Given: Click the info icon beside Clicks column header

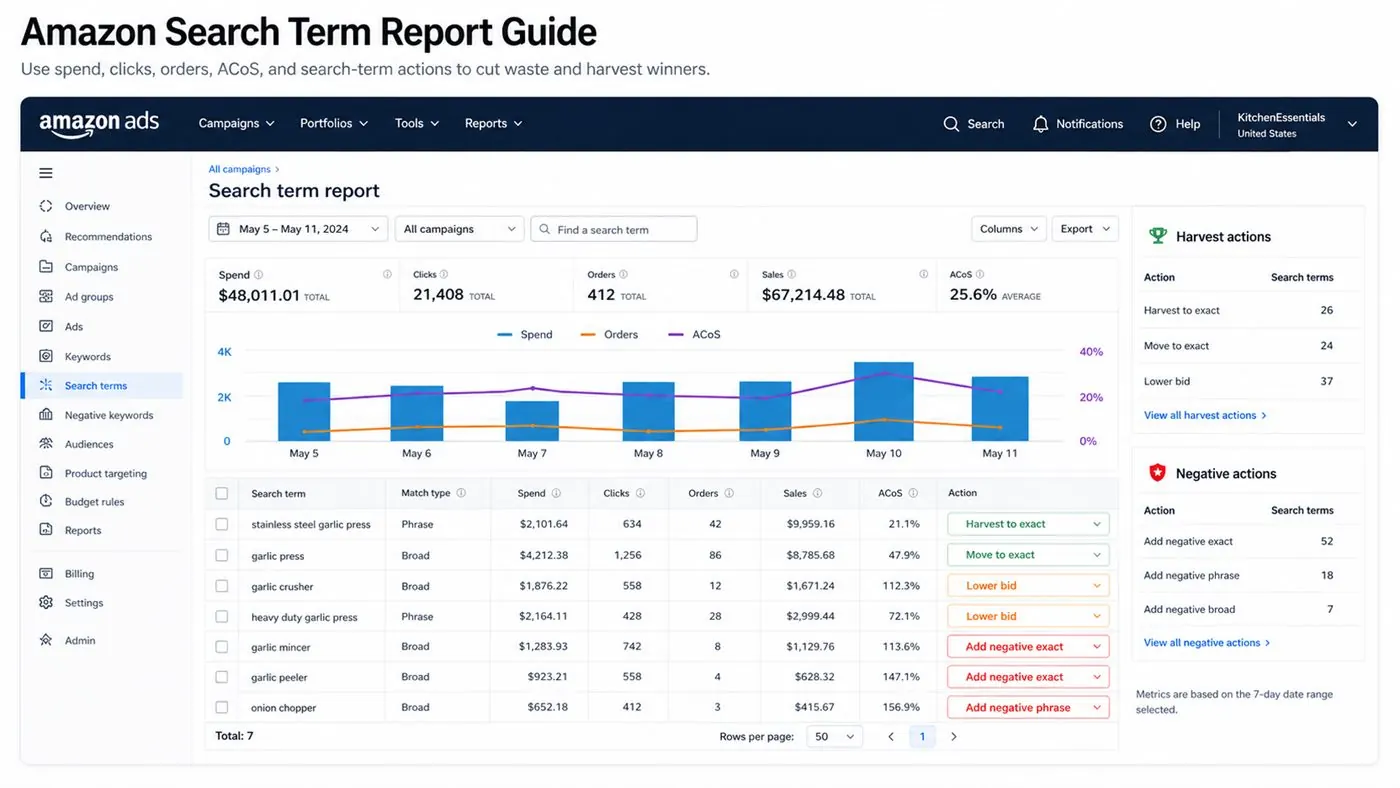Looking at the screenshot, I should point(640,493).
